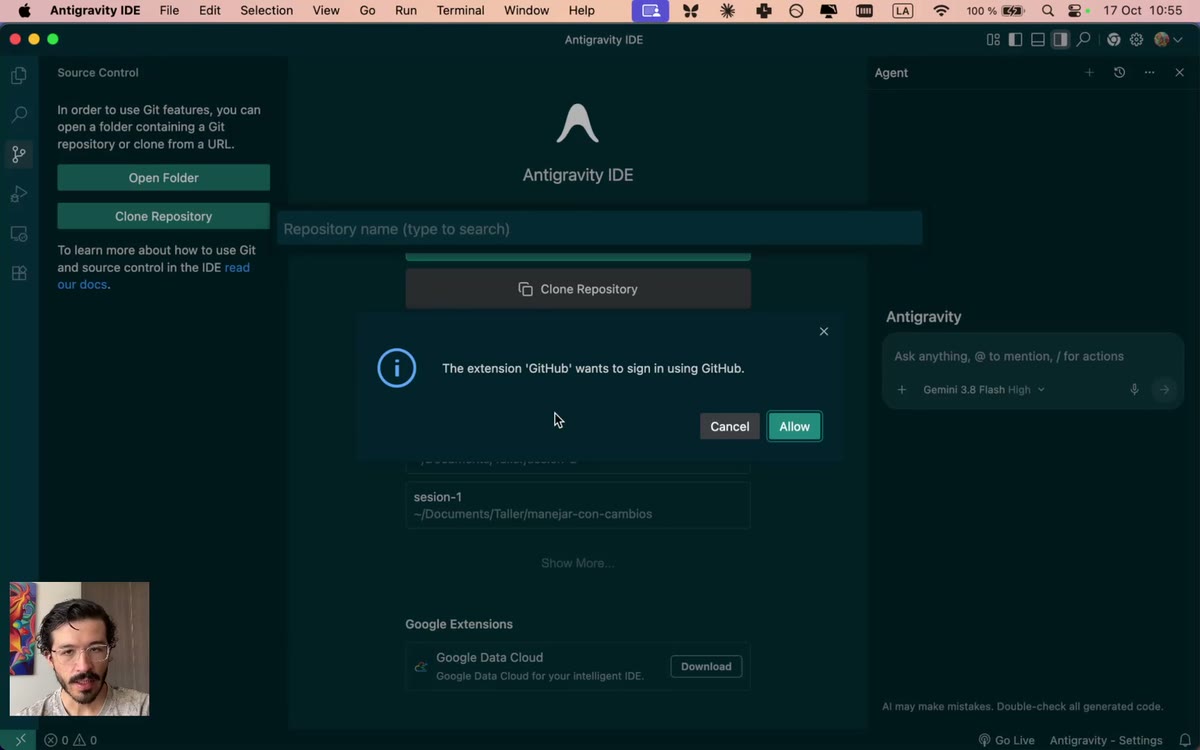The image size is (1200, 750).
Task: Open Control Center in the menu bar
Action: tap(1076, 11)
